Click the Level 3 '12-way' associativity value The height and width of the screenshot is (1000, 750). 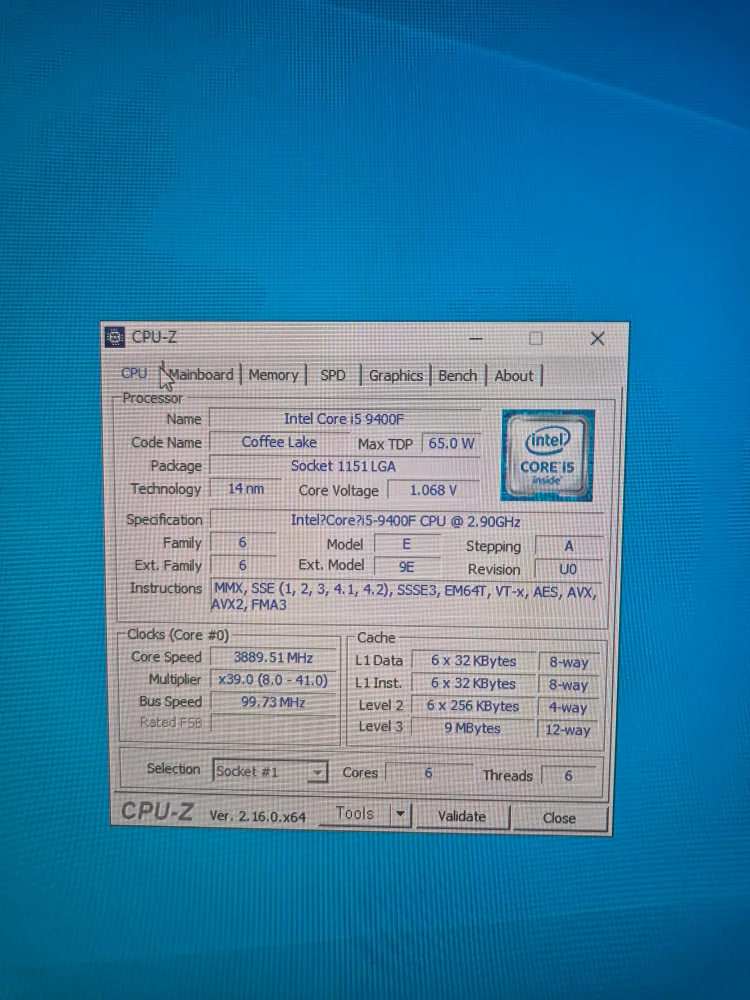568,730
